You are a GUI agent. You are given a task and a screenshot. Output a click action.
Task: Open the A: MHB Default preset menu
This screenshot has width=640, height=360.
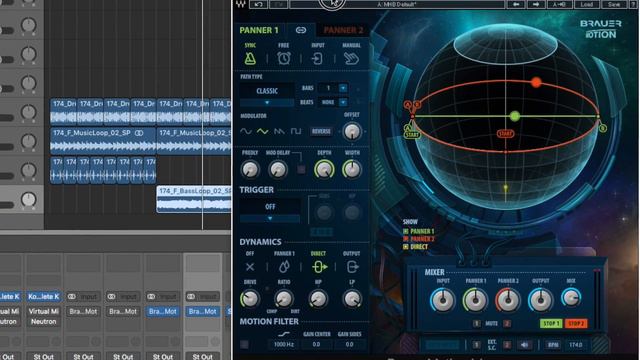[x=397, y=4]
